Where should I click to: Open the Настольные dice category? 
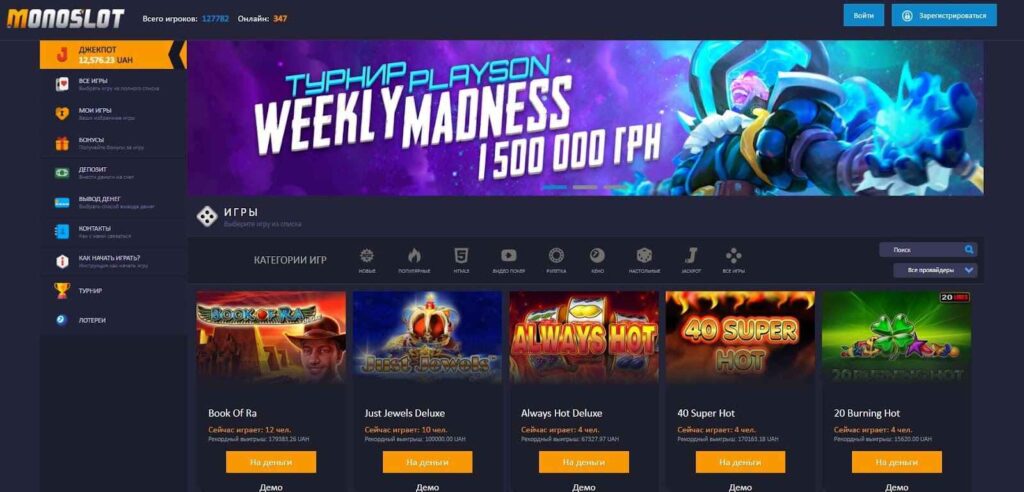point(645,255)
